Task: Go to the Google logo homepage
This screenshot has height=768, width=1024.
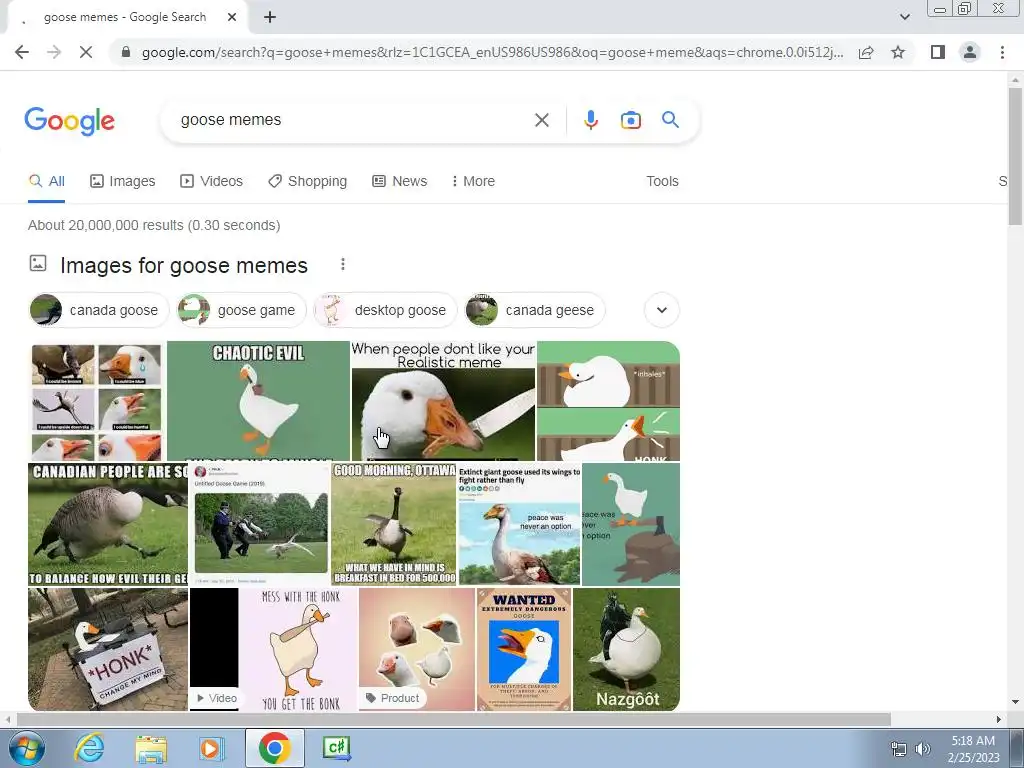Action: click(x=69, y=121)
